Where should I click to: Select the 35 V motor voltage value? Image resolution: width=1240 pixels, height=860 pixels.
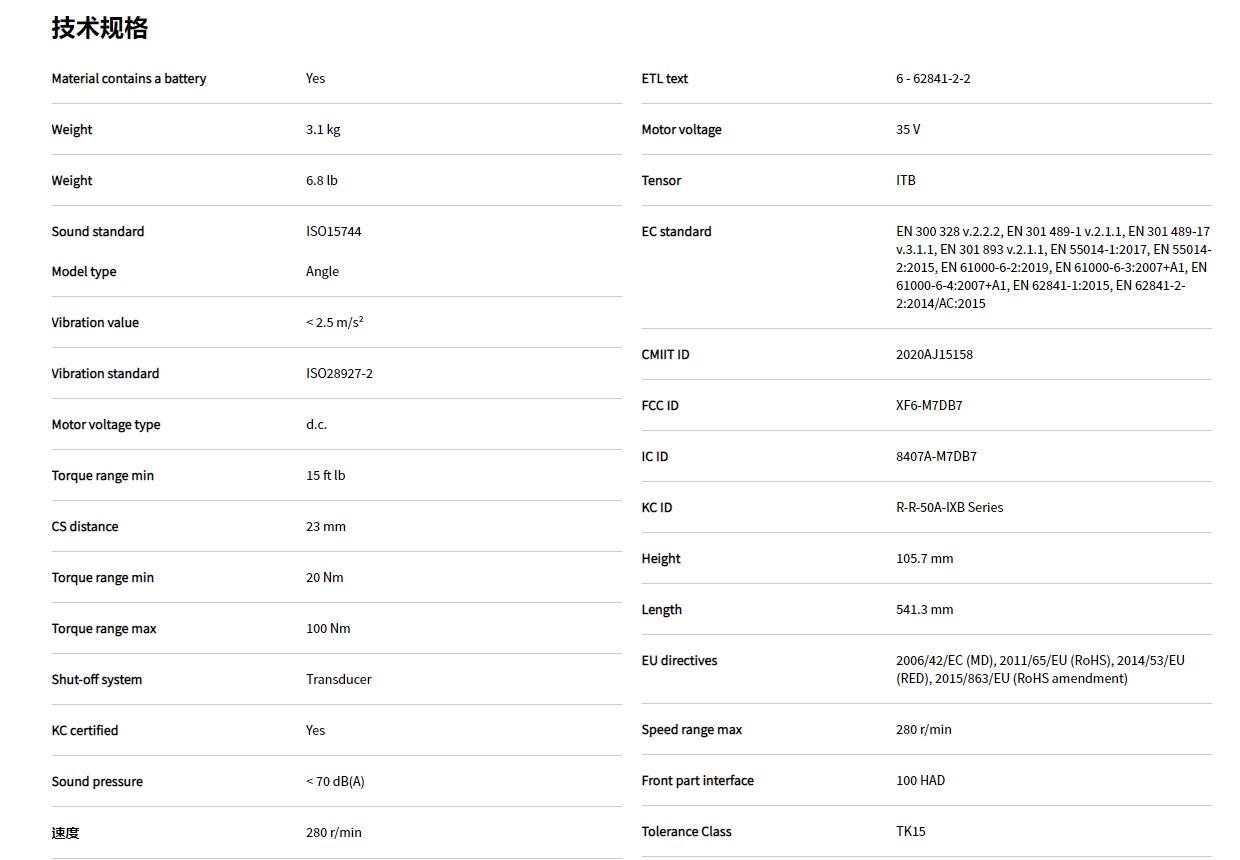(908, 130)
